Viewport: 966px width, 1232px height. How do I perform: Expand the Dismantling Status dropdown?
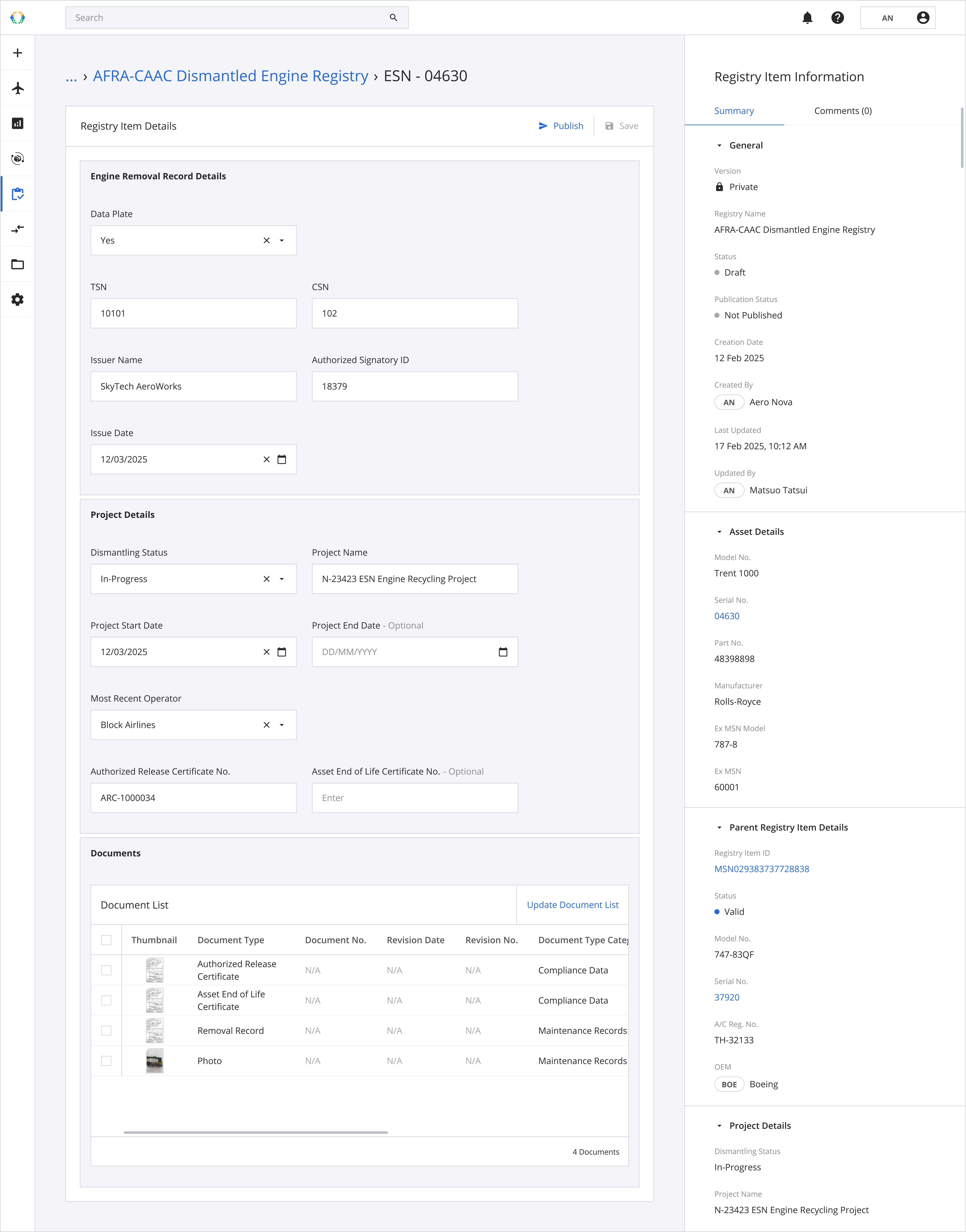click(x=282, y=579)
